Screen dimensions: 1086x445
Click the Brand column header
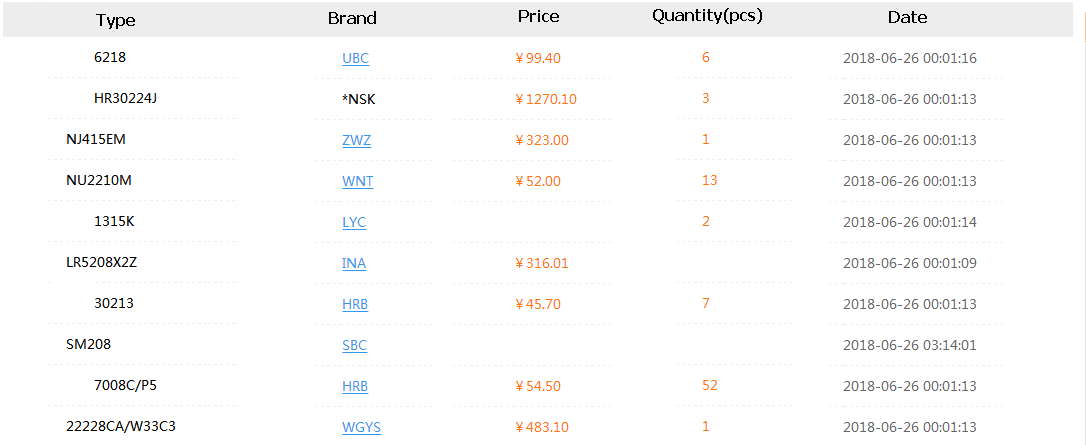click(352, 18)
